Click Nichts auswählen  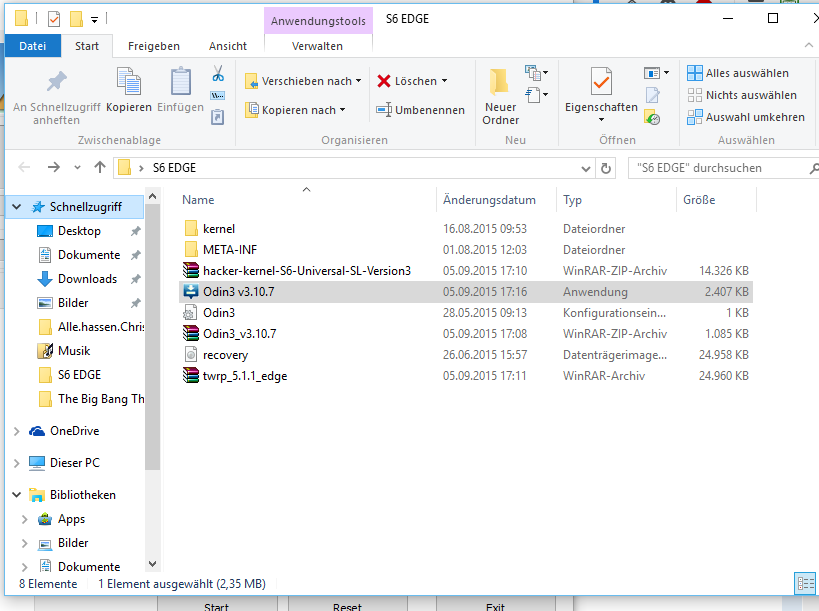[742, 95]
